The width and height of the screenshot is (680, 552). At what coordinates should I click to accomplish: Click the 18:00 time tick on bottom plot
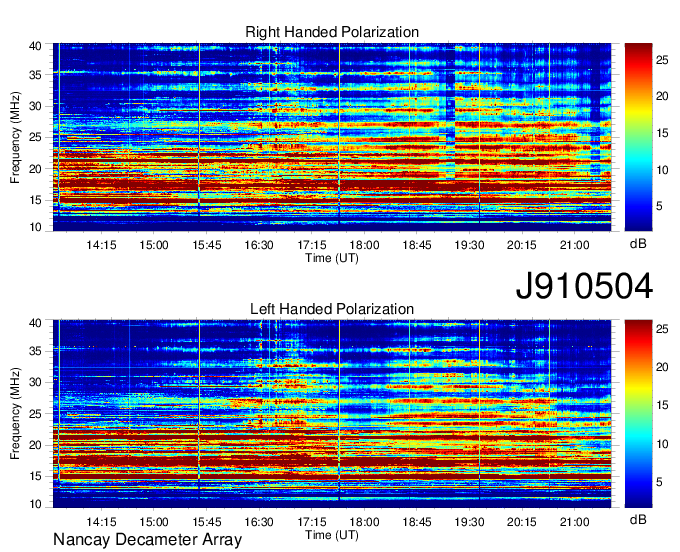pyautogui.click(x=364, y=521)
